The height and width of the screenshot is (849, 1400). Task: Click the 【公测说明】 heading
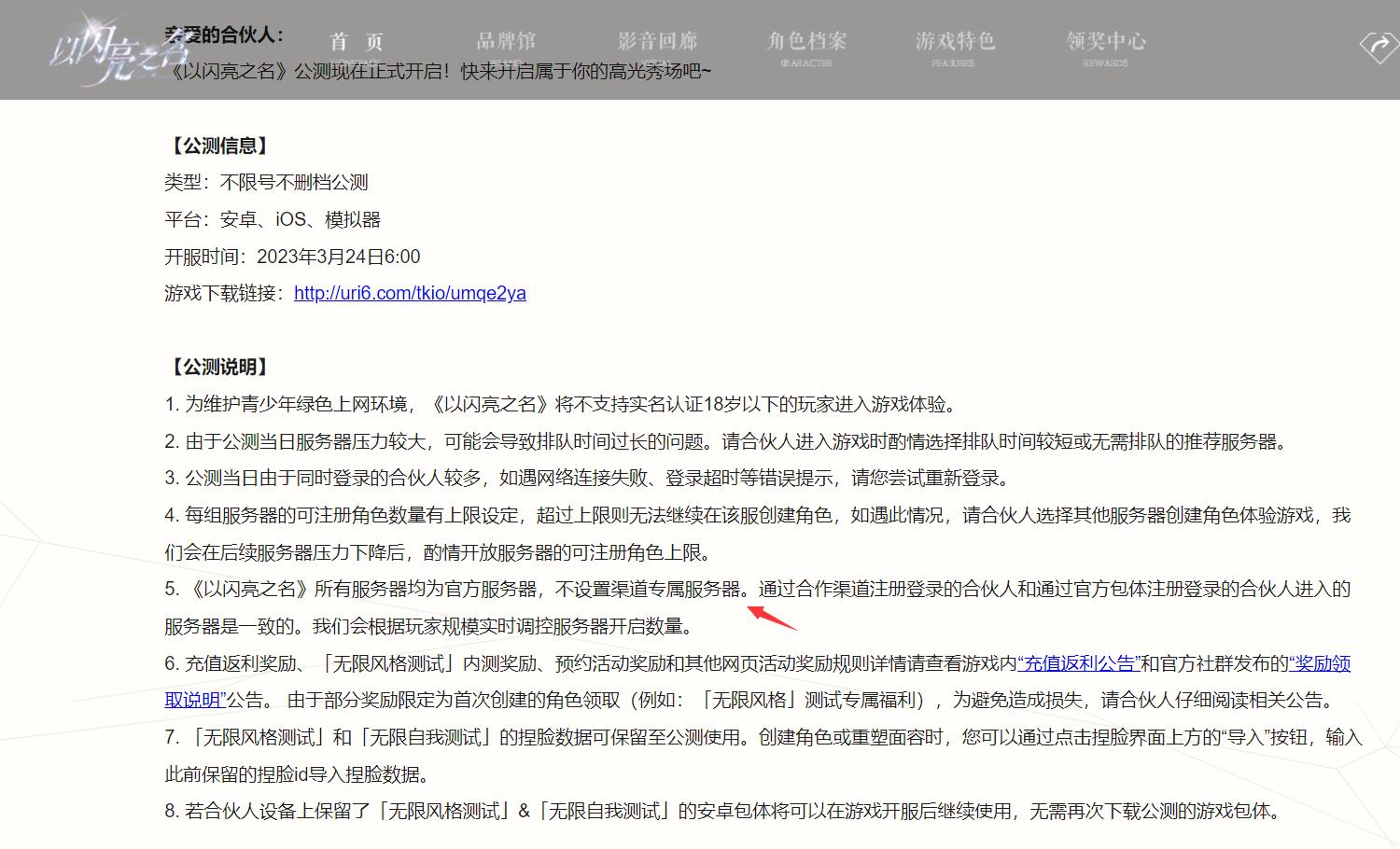pyautogui.click(x=219, y=367)
